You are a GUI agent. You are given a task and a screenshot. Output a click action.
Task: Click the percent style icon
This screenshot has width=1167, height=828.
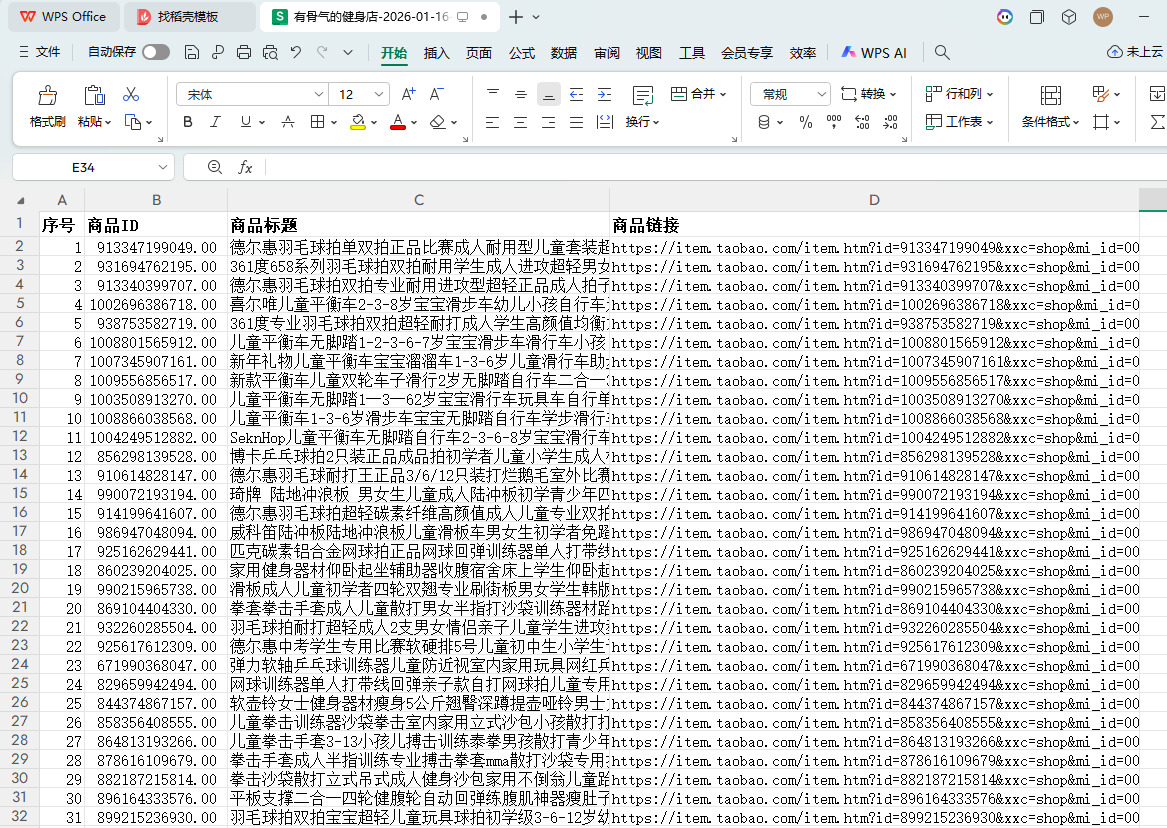pyautogui.click(x=806, y=122)
